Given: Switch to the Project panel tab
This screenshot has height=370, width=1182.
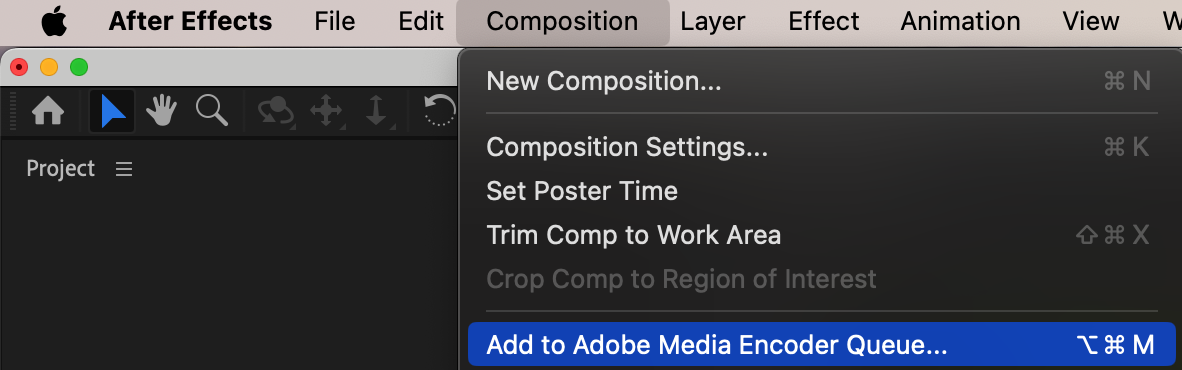Looking at the screenshot, I should (x=61, y=168).
